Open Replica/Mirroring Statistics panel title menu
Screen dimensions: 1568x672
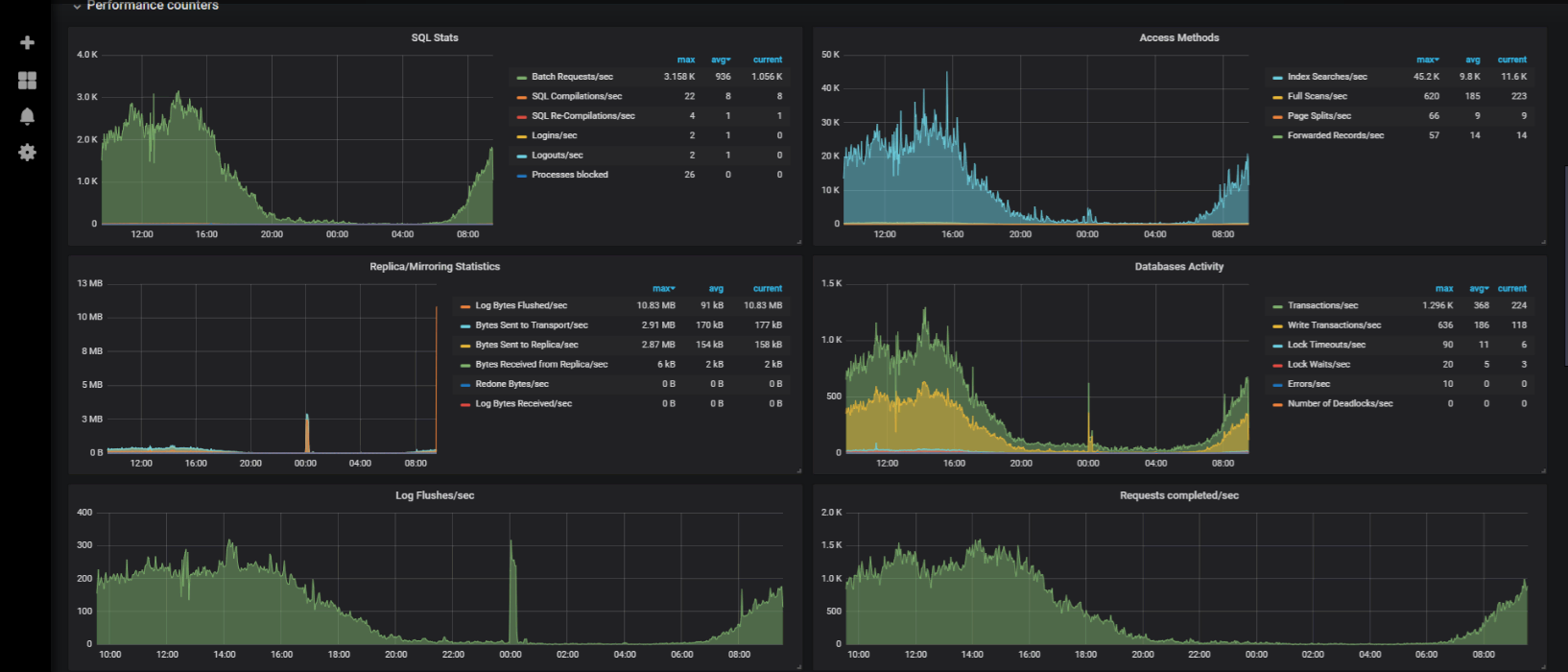click(x=435, y=266)
